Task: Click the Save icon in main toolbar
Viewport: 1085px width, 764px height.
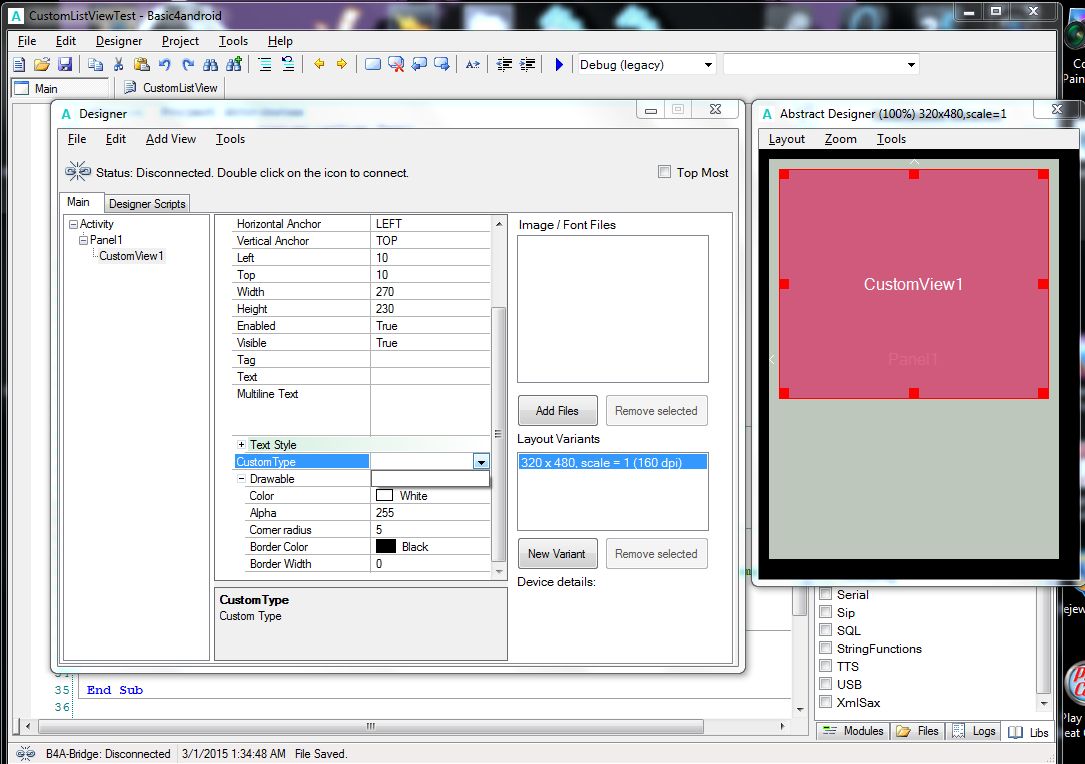Action: pyautogui.click(x=65, y=64)
